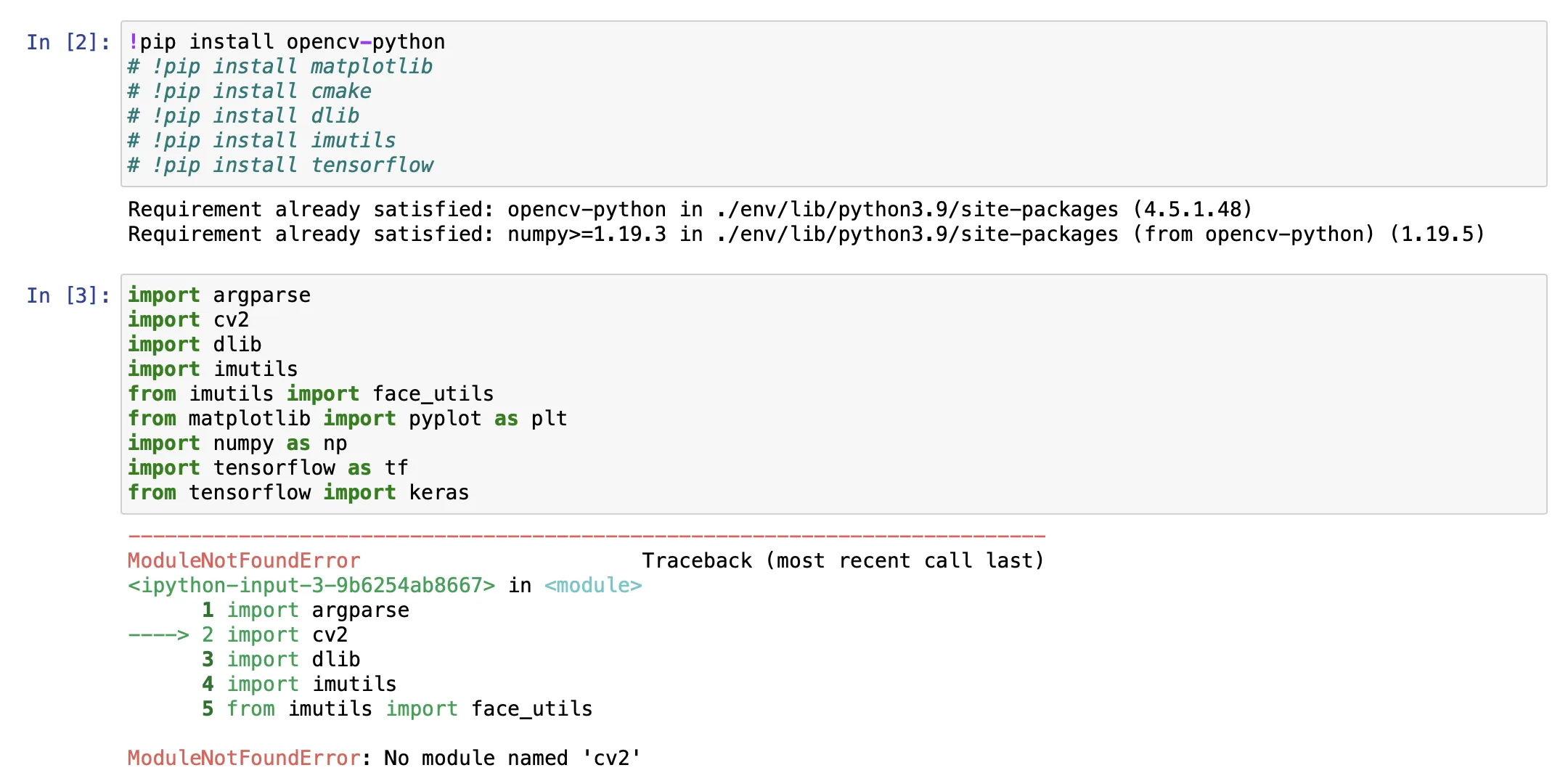
Task: Click the red ModuleNotFoundError traceback header
Action: pos(244,561)
